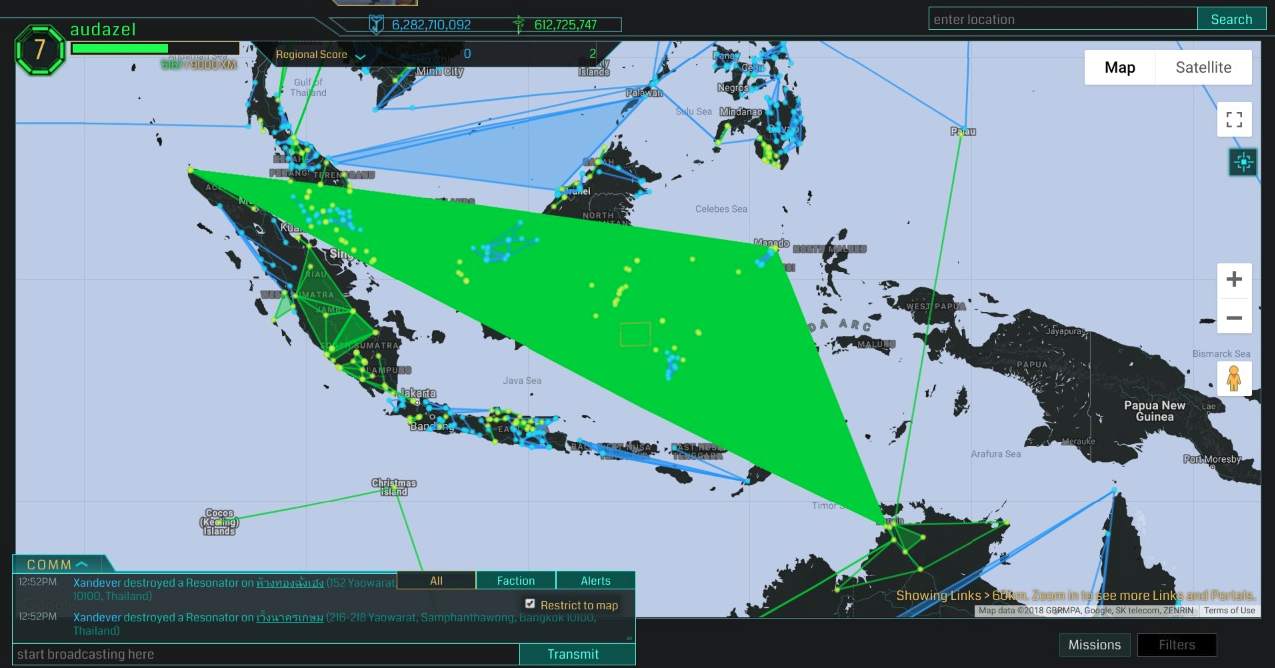The height and width of the screenshot is (668, 1275).
Task: Open the Missions button
Action: (x=1094, y=645)
